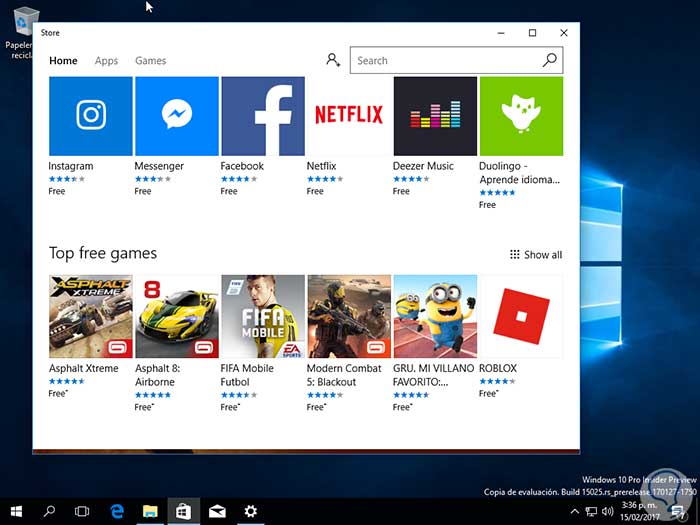The height and width of the screenshot is (525, 700).
Task: Open the Facebook app tile
Action: [263, 116]
